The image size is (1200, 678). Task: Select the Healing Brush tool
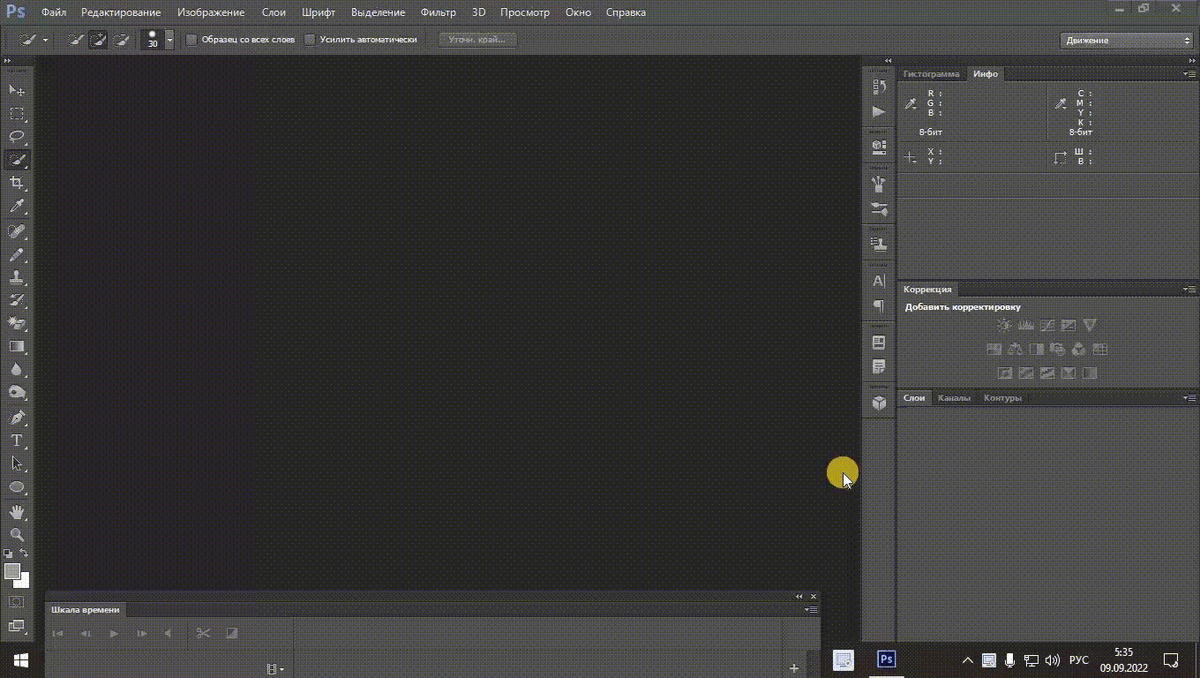click(17, 231)
